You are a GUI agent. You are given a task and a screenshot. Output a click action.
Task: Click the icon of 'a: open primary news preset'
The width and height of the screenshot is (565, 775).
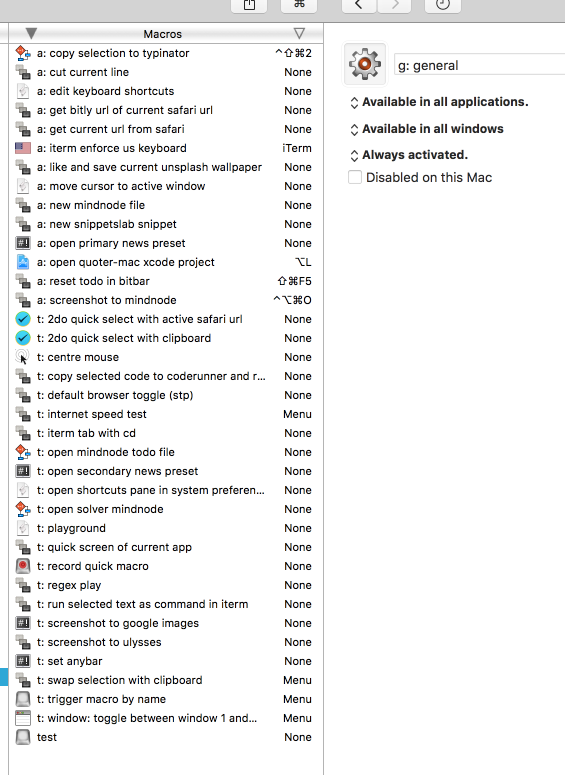(23, 243)
